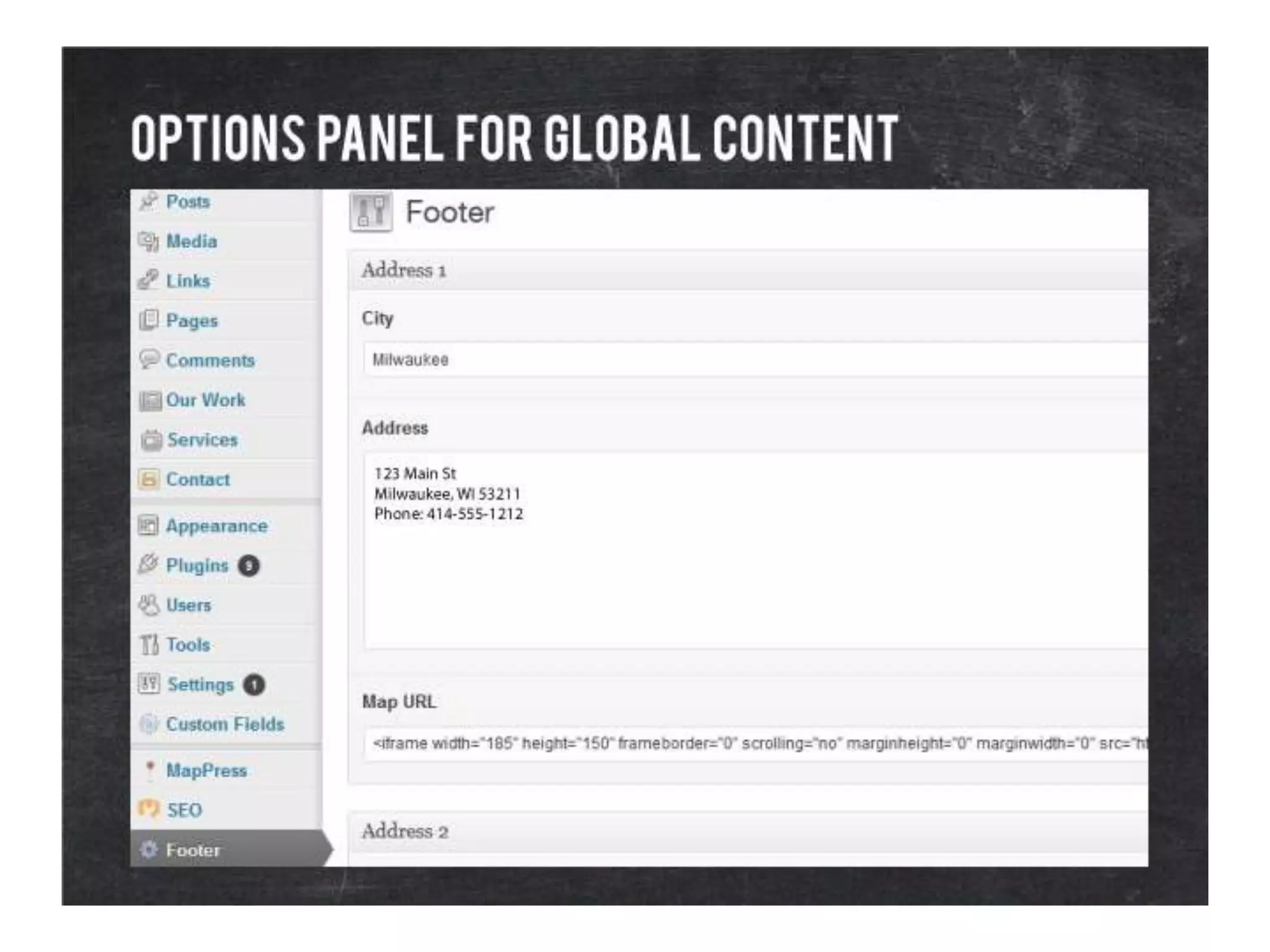Click the City input field with Milwaukee

pyautogui.click(x=756, y=359)
